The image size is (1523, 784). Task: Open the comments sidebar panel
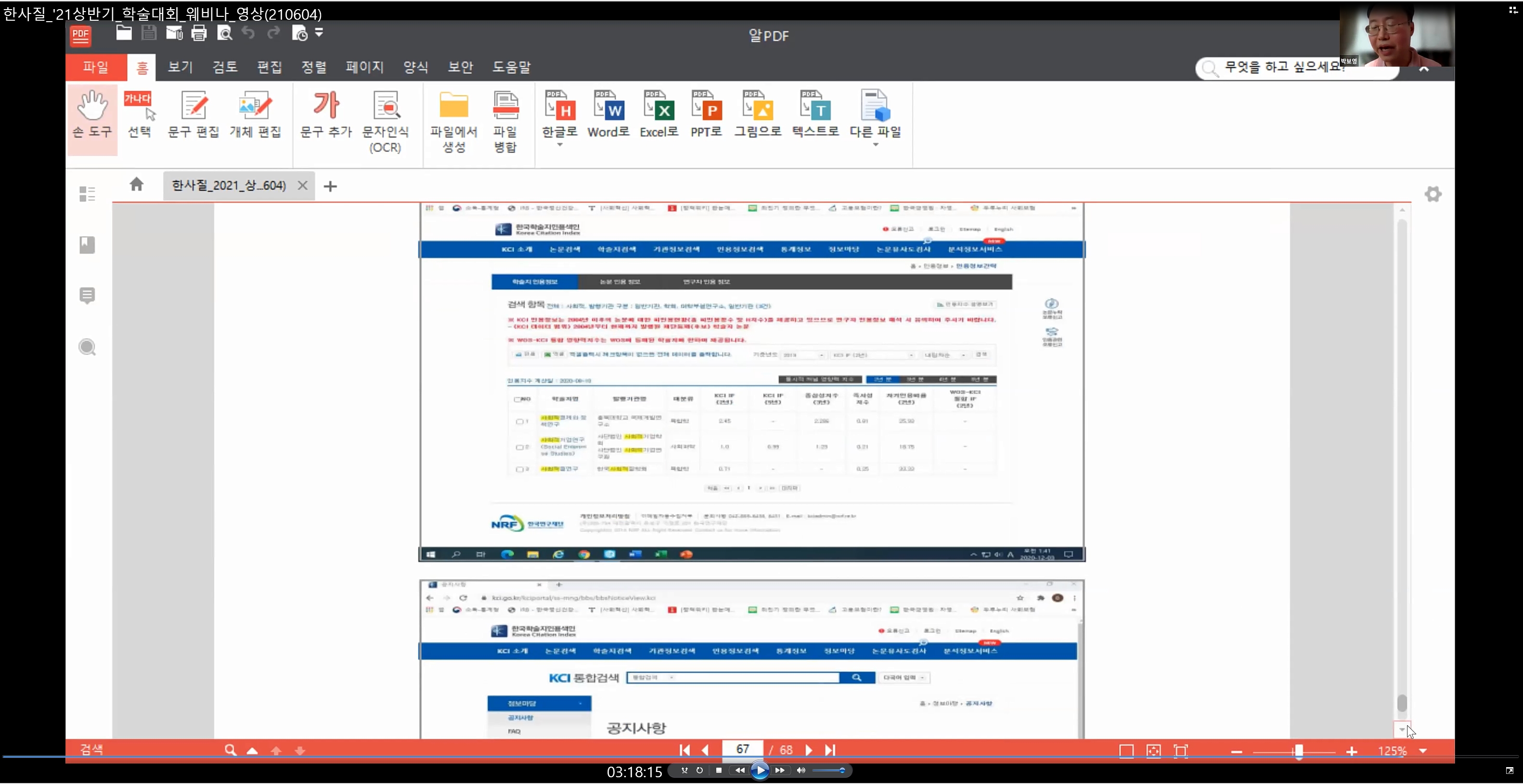(87, 296)
